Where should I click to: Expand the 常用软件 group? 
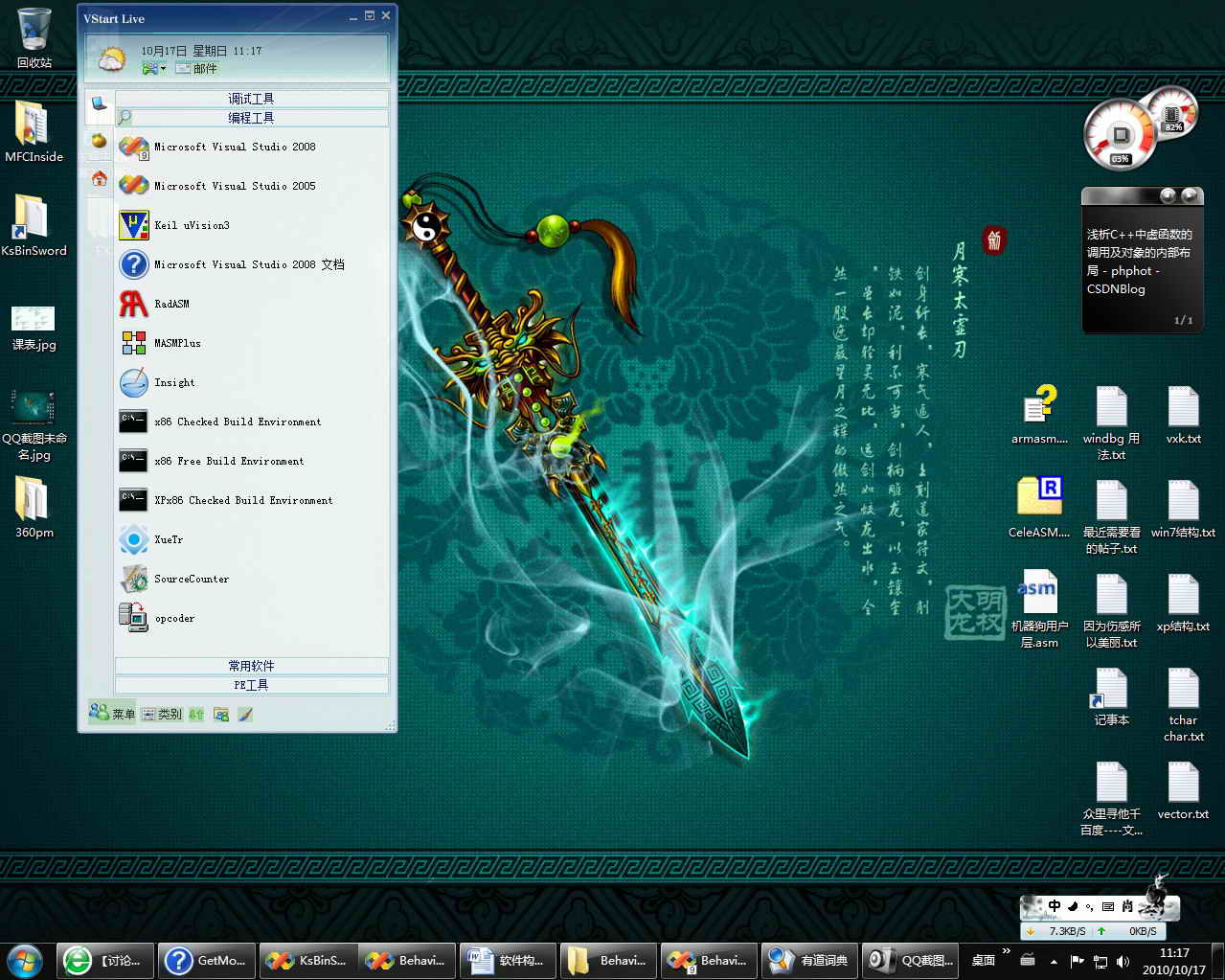click(252, 666)
